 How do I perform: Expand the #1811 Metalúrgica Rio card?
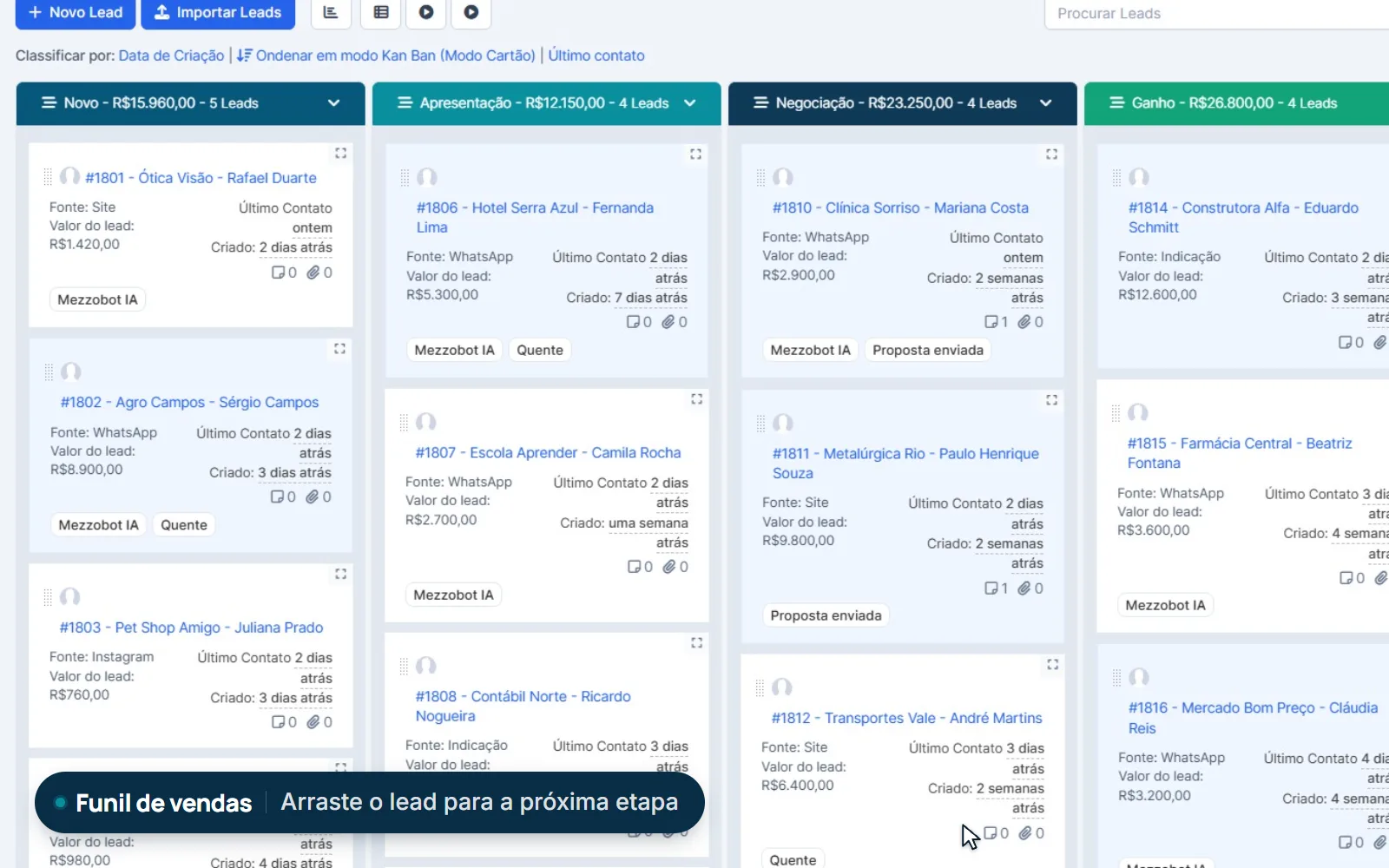click(x=1051, y=400)
